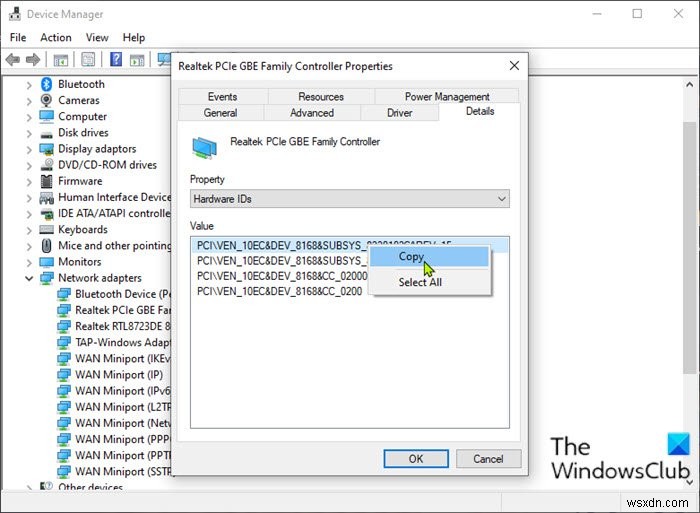Click the Device Manager title bar icon
Image resolution: width=700 pixels, height=513 pixels.
pos(15,14)
